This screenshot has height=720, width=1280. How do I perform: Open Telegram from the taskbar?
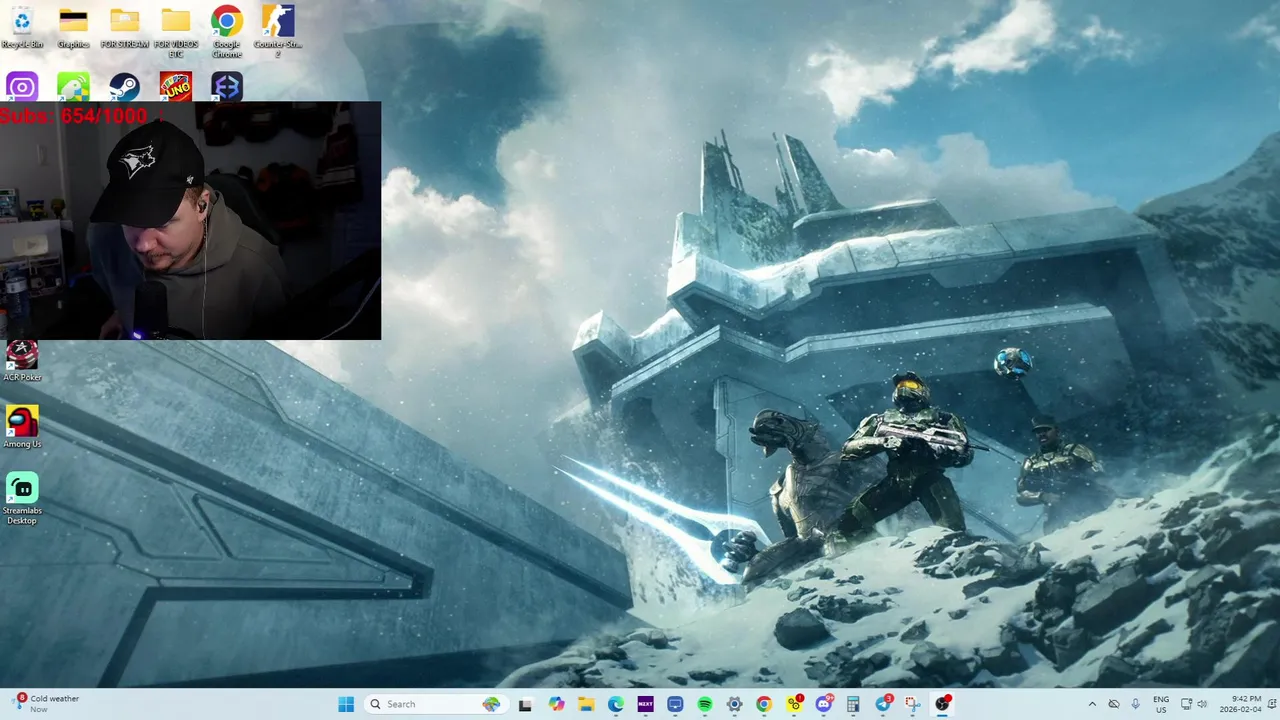point(883,704)
